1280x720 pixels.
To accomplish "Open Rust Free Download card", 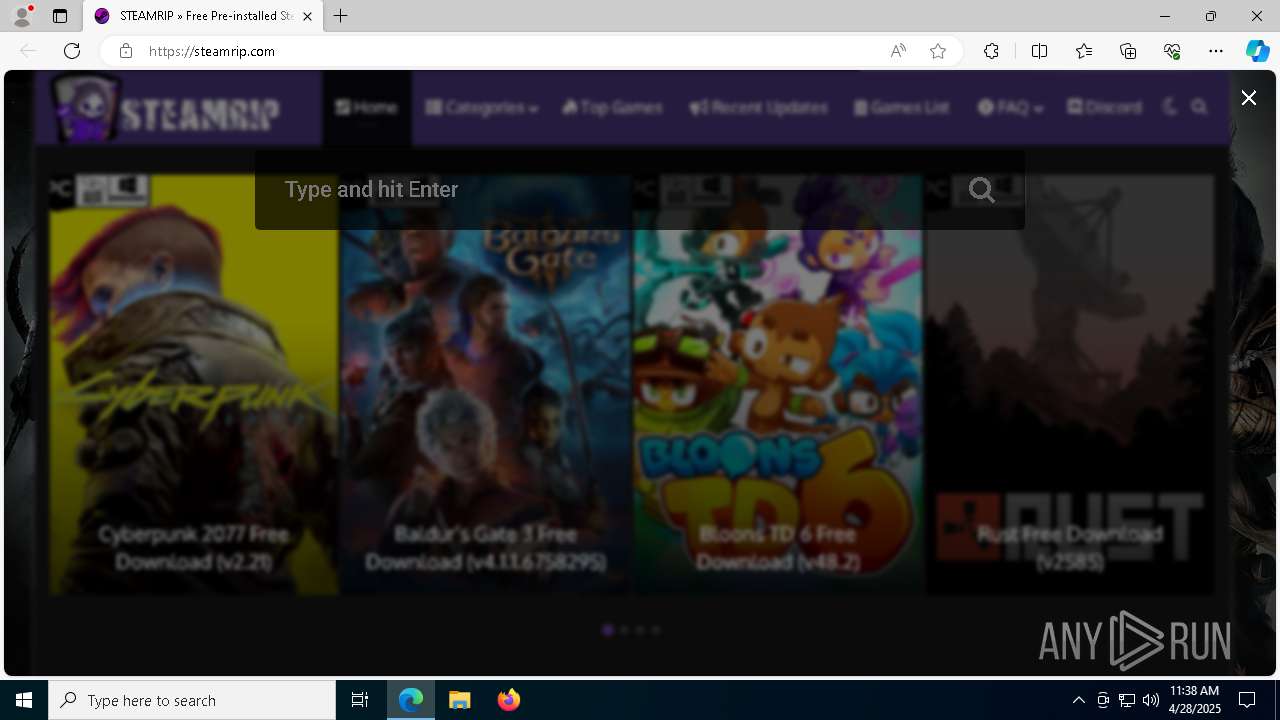I will point(1069,385).
